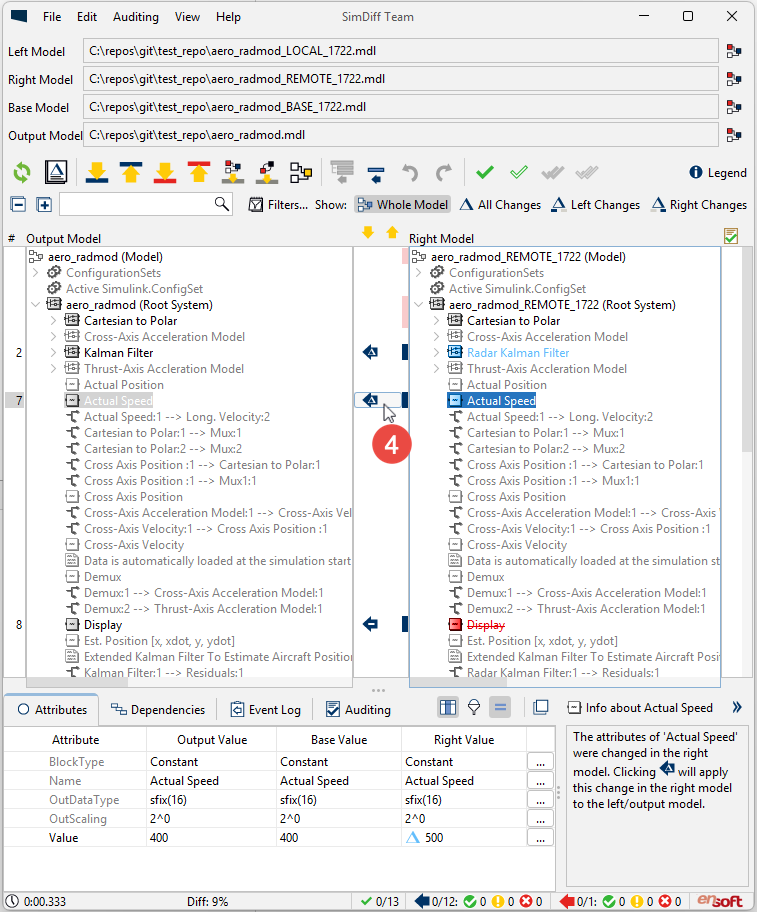Show Right Changes only
Image resolution: width=757 pixels, height=912 pixels.
pos(699,205)
